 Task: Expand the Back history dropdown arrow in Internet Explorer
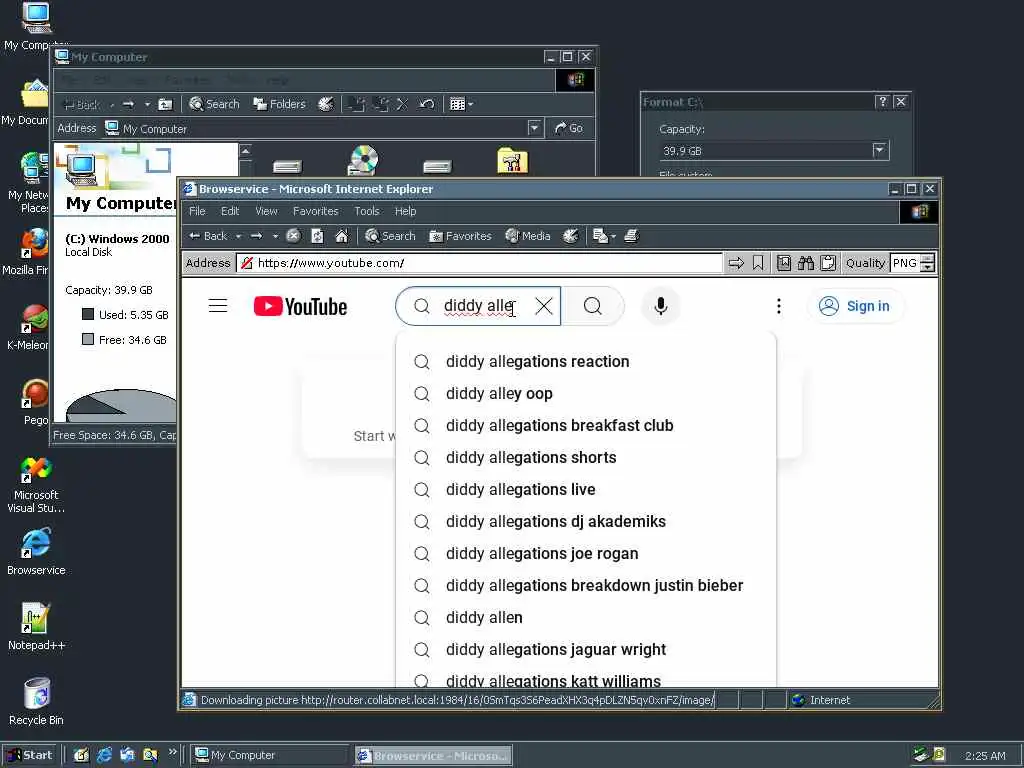pos(238,236)
